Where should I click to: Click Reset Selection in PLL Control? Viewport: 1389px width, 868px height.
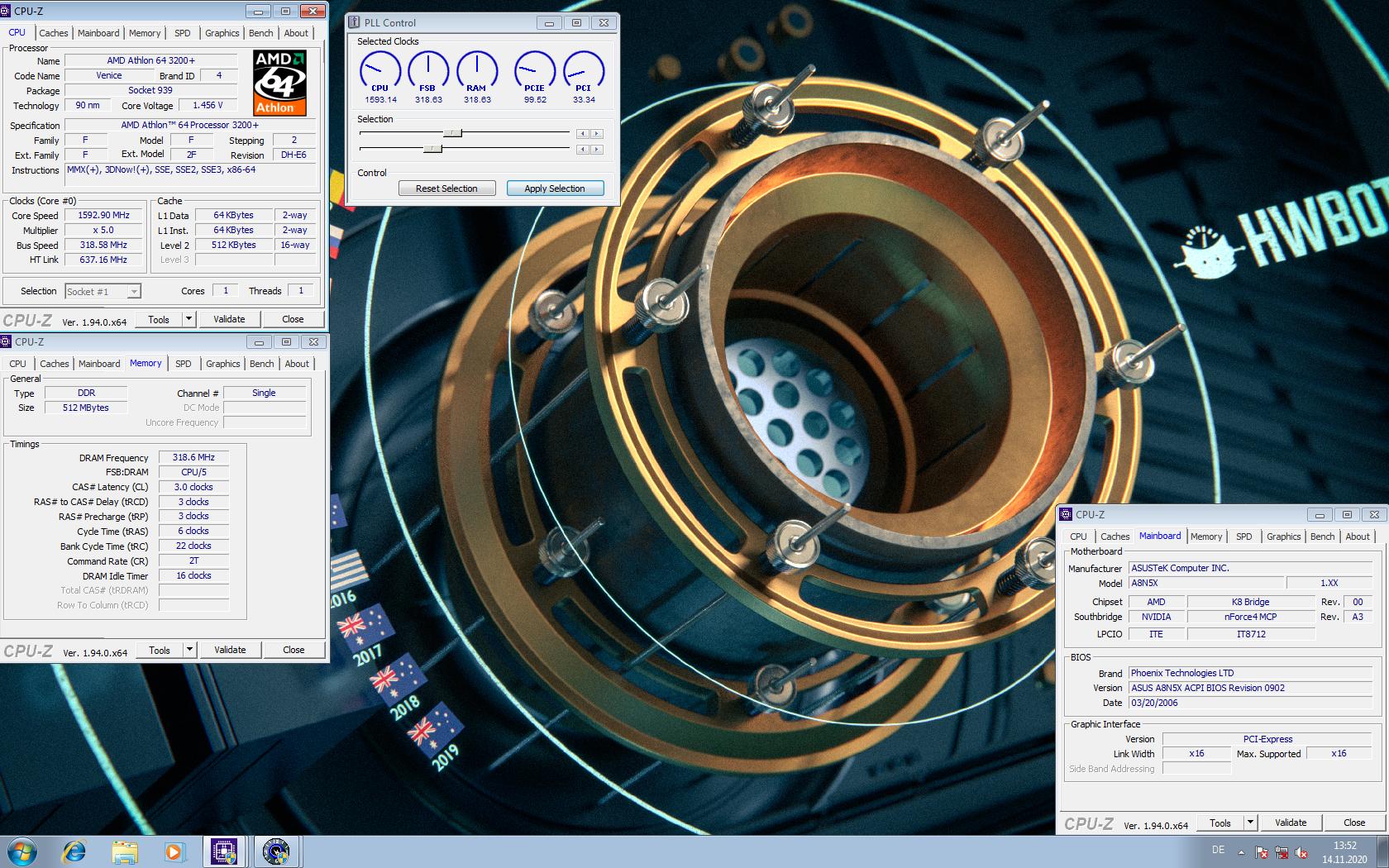446,188
